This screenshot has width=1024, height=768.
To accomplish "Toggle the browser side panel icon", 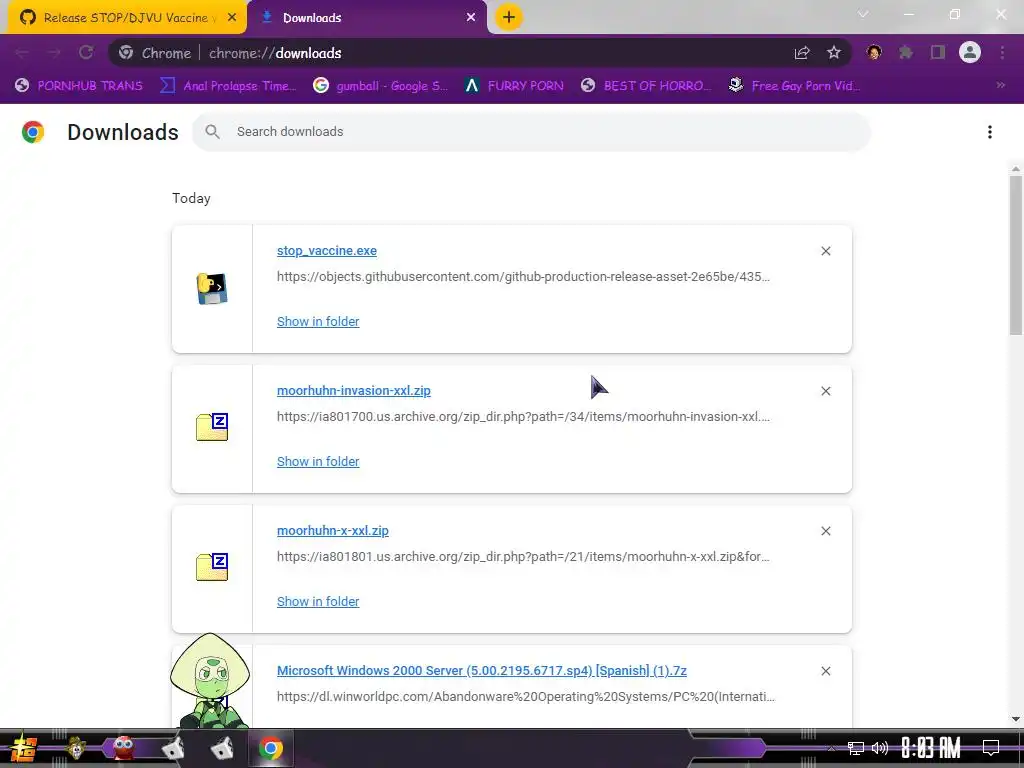I will 938,53.
